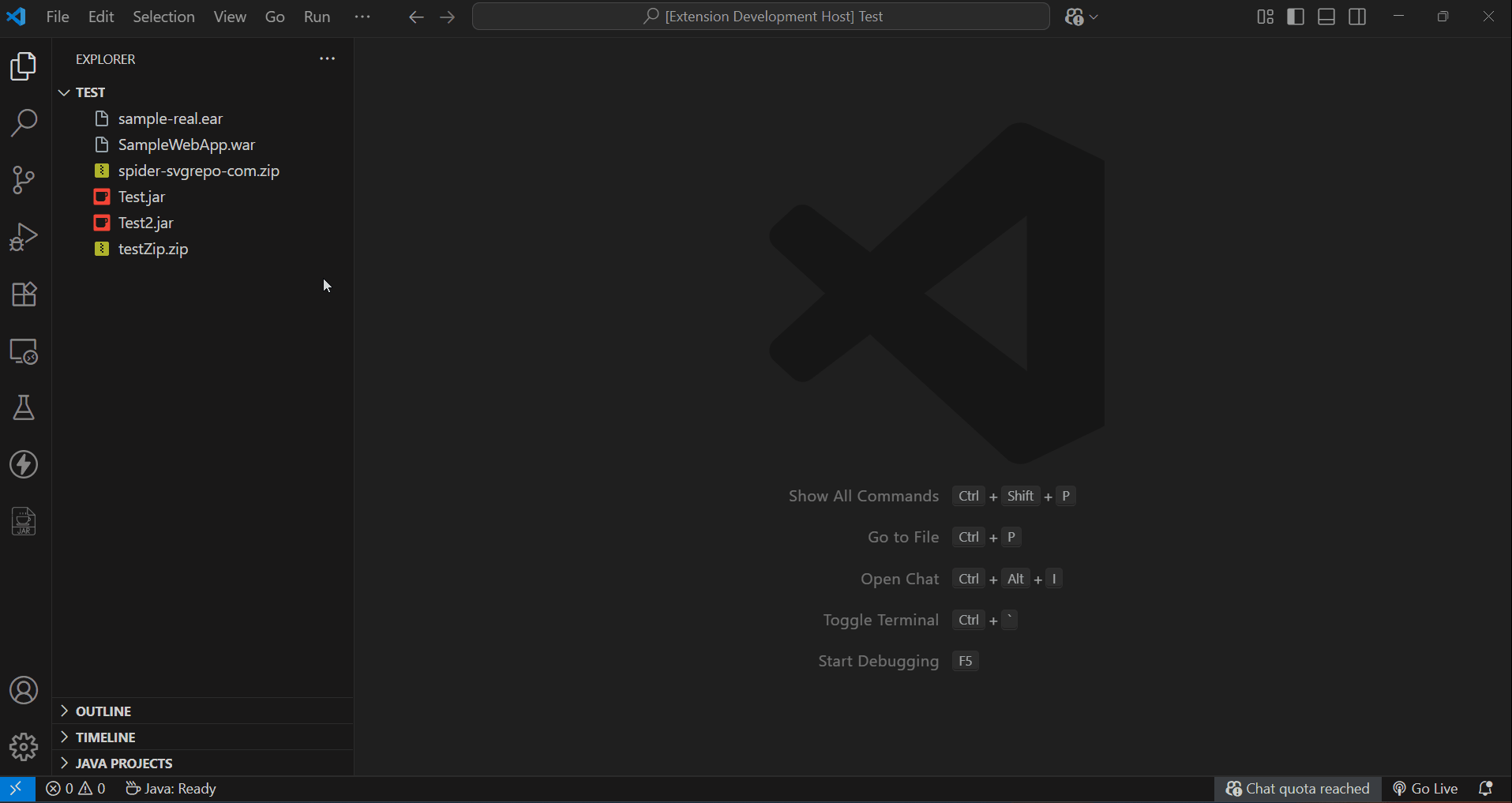Image resolution: width=1512 pixels, height=803 pixels.
Task: Click the Toggle Terminal hint text
Action: tap(880, 620)
